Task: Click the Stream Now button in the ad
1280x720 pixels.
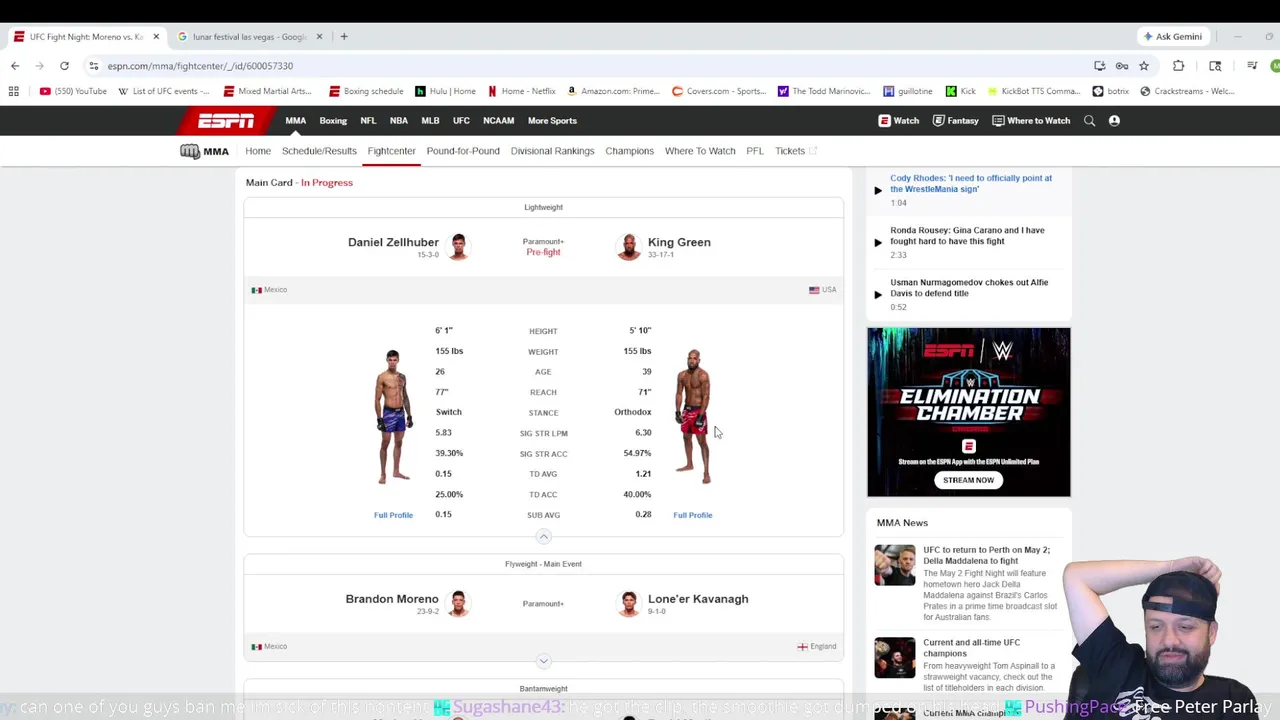Action: tap(968, 480)
